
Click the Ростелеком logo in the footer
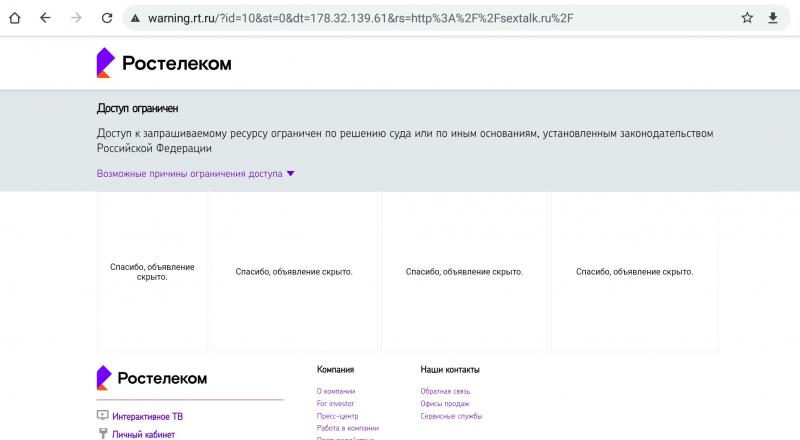pos(152,378)
